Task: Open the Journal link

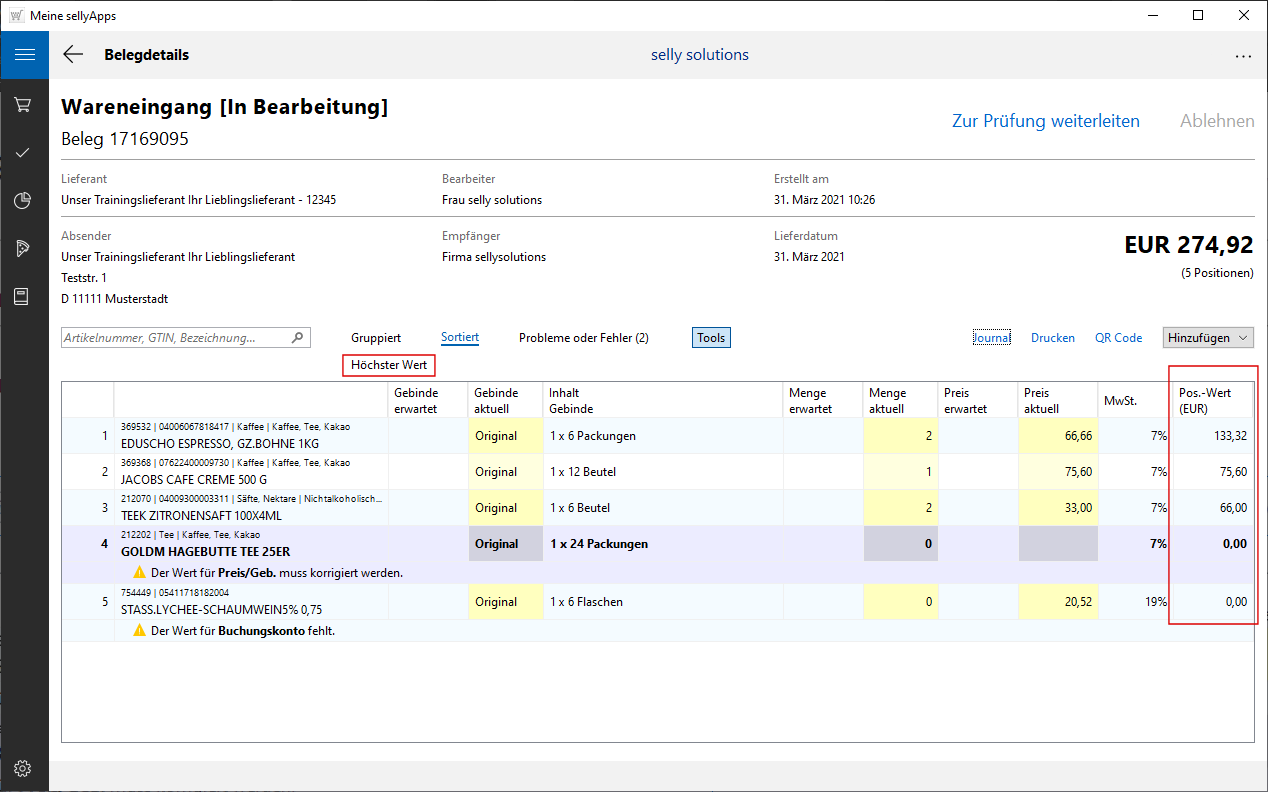Action: (991, 338)
